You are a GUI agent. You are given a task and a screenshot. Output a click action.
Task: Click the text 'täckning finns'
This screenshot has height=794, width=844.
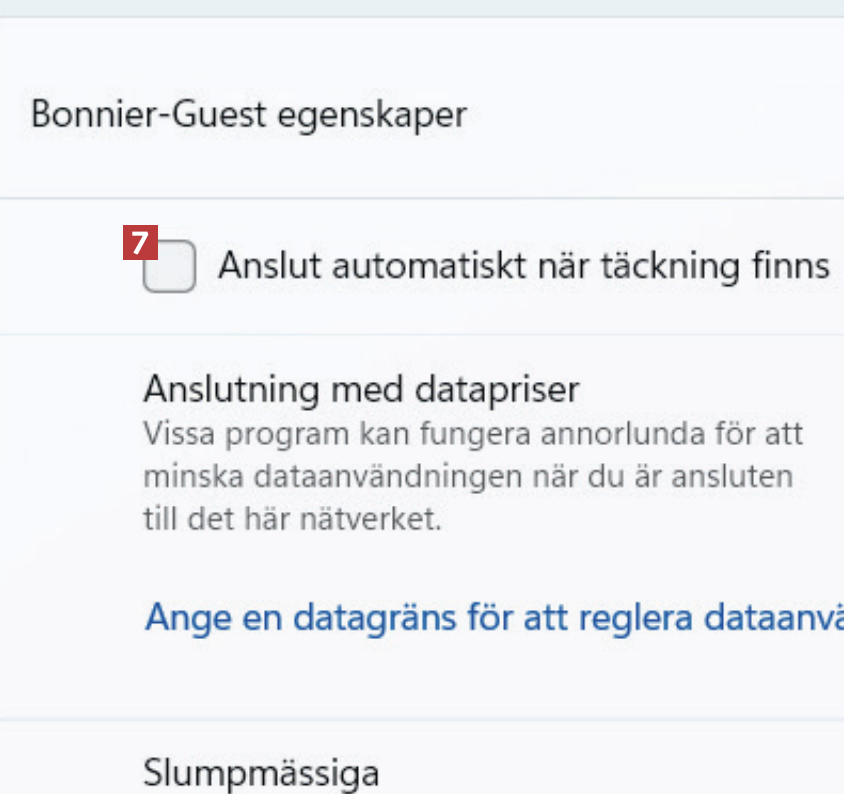[714, 266]
